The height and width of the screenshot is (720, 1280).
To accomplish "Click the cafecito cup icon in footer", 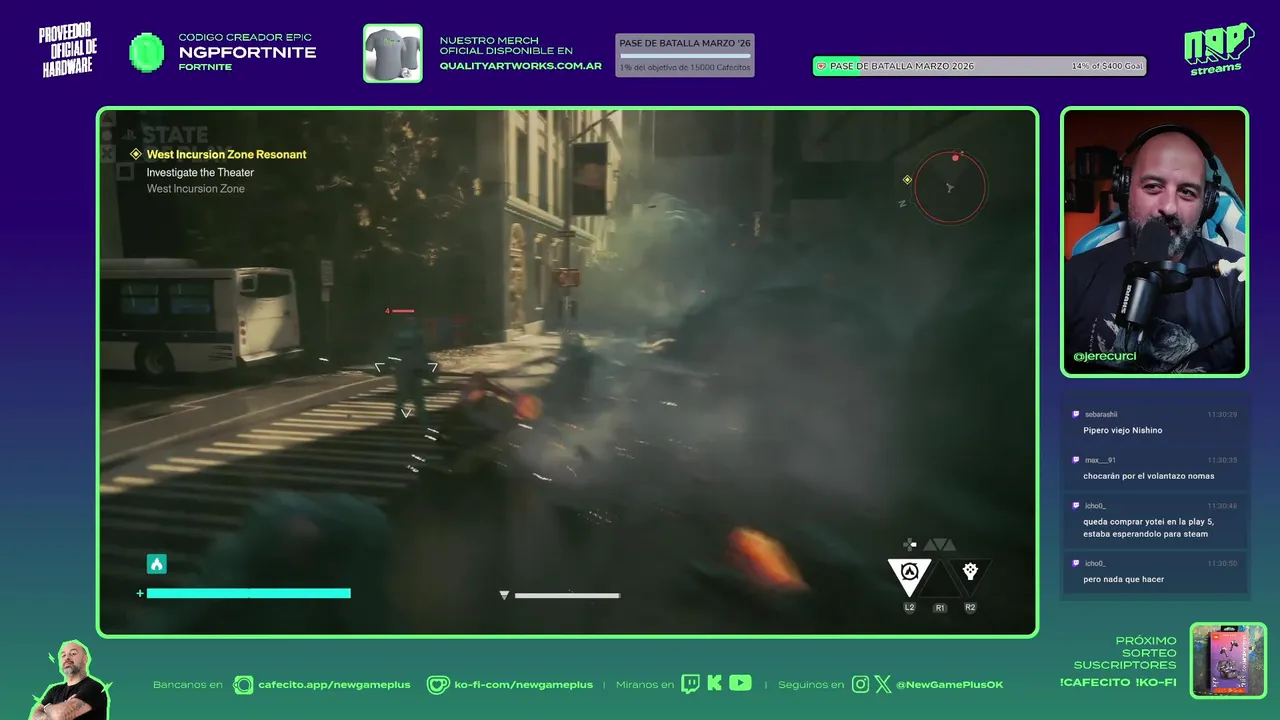I will click(x=243, y=684).
